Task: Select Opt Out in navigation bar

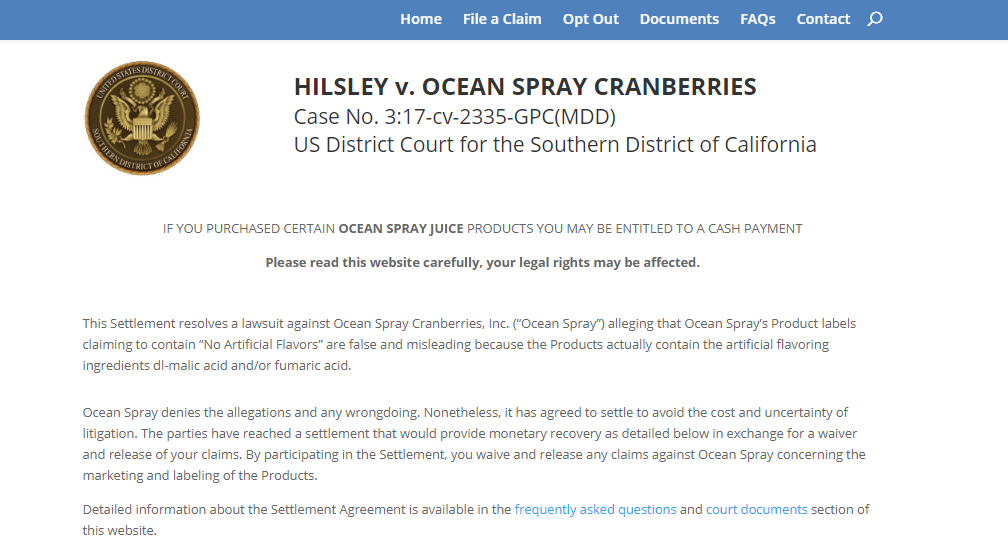Action: click(x=590, y=19)
